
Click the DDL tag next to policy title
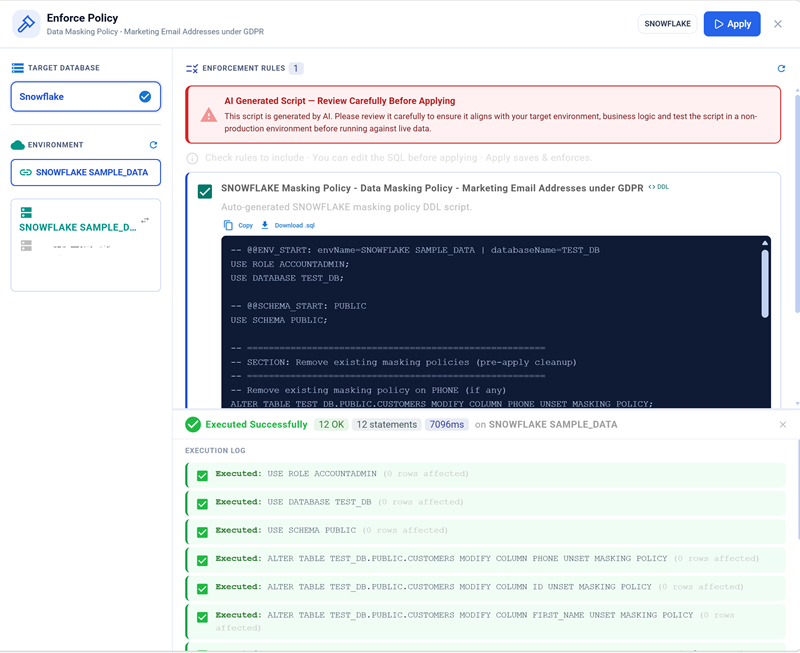(659, 187)
